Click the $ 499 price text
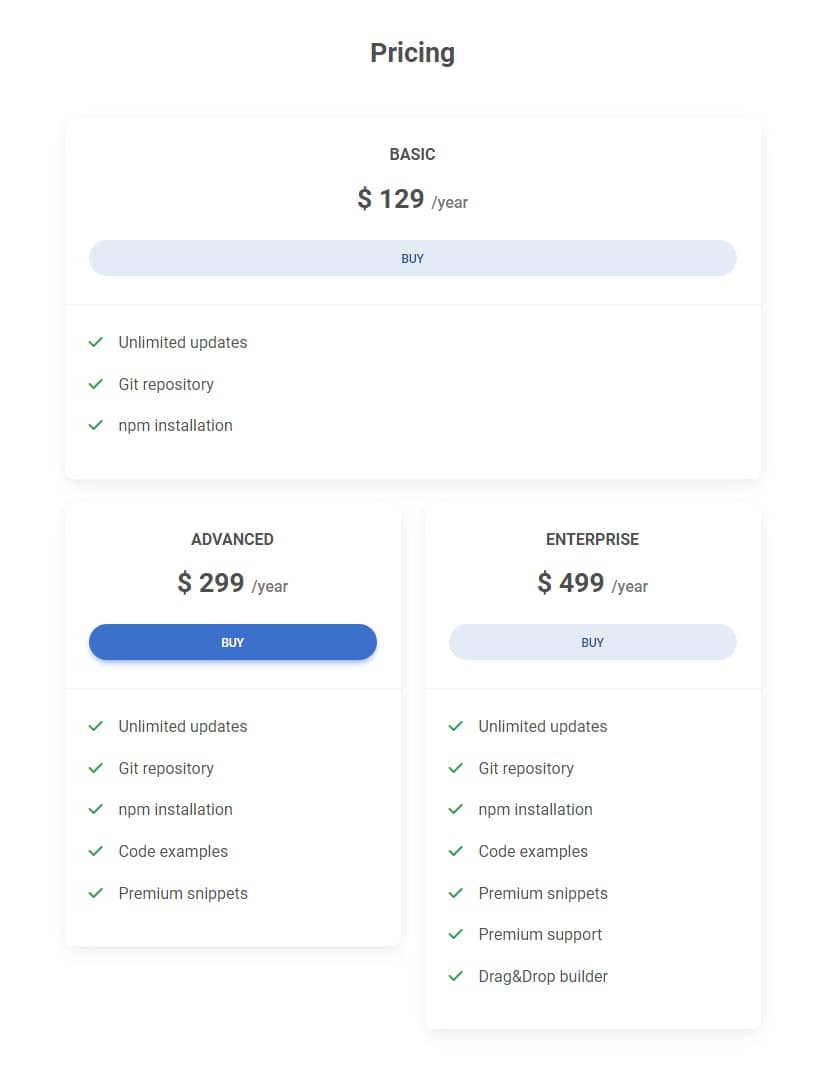 click(571, 583)
